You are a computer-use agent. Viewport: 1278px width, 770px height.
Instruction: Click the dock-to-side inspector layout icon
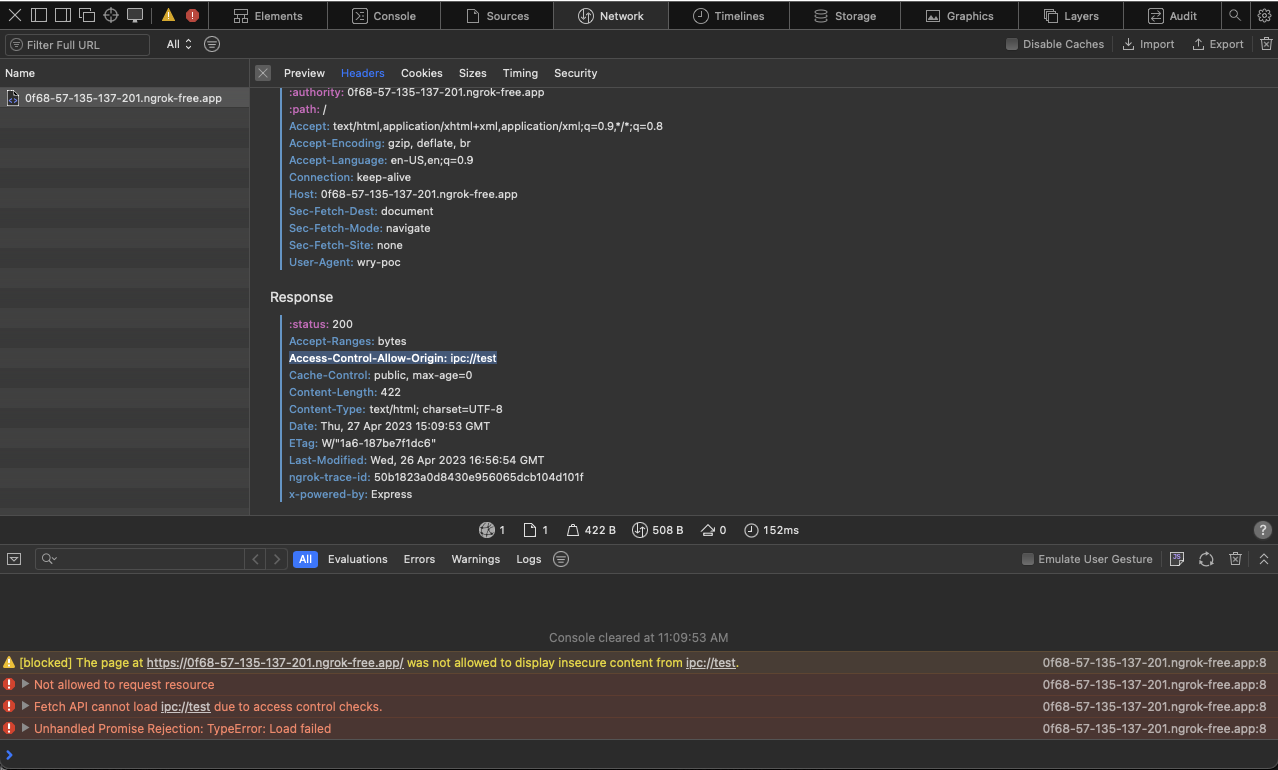pos(63,15)
